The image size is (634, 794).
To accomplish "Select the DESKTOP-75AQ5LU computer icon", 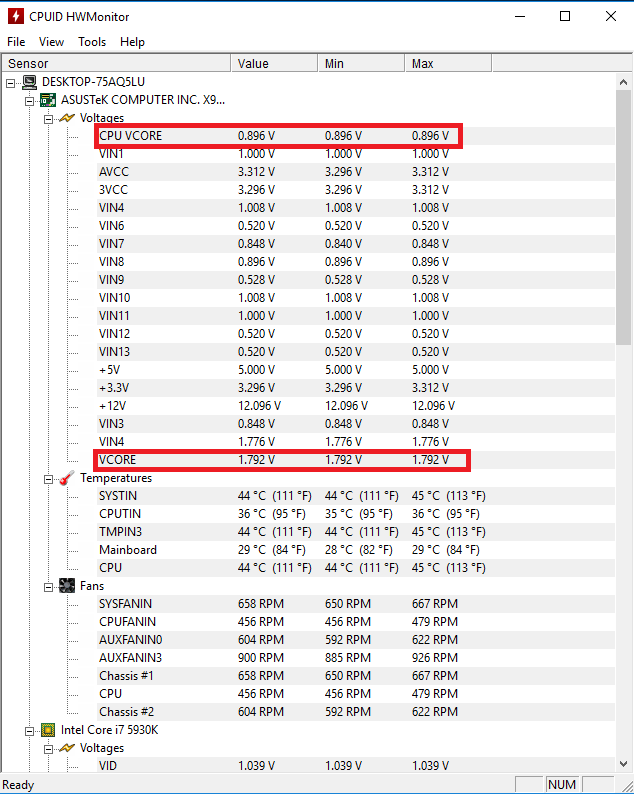I will coord(30,82).
